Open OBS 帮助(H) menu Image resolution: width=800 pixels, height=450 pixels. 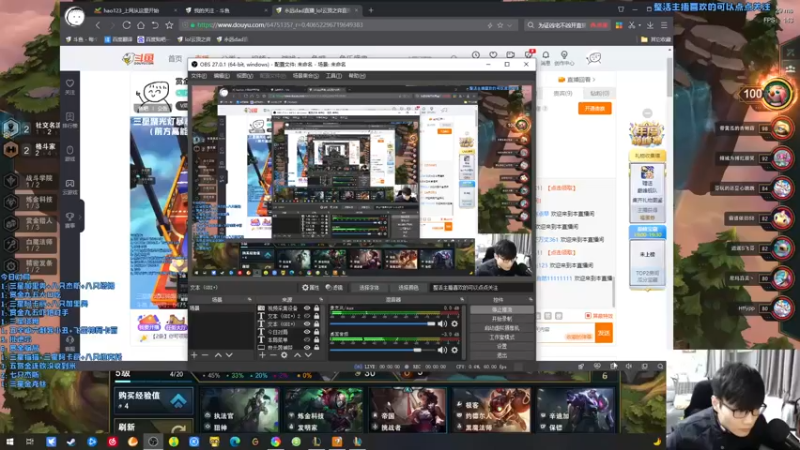coord(357,76)
